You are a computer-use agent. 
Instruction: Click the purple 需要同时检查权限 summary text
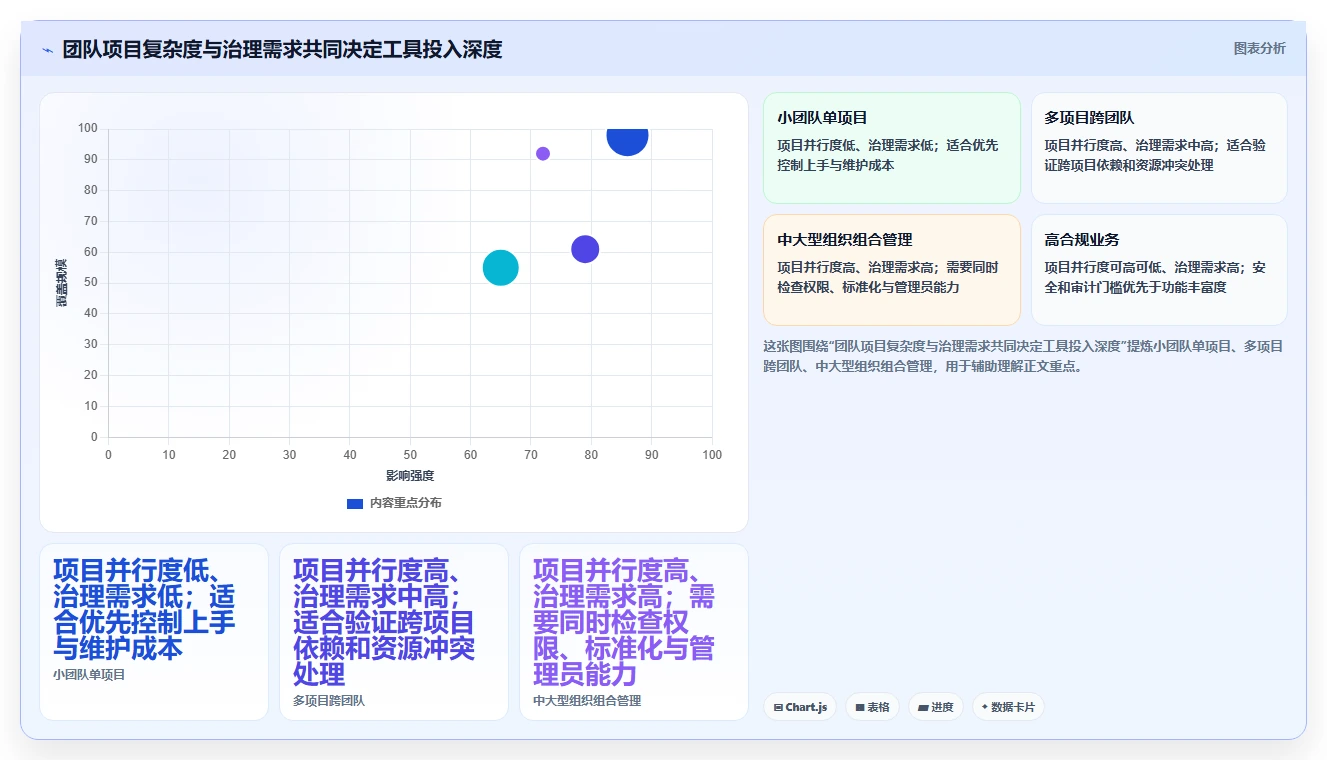tap(624, 622)
